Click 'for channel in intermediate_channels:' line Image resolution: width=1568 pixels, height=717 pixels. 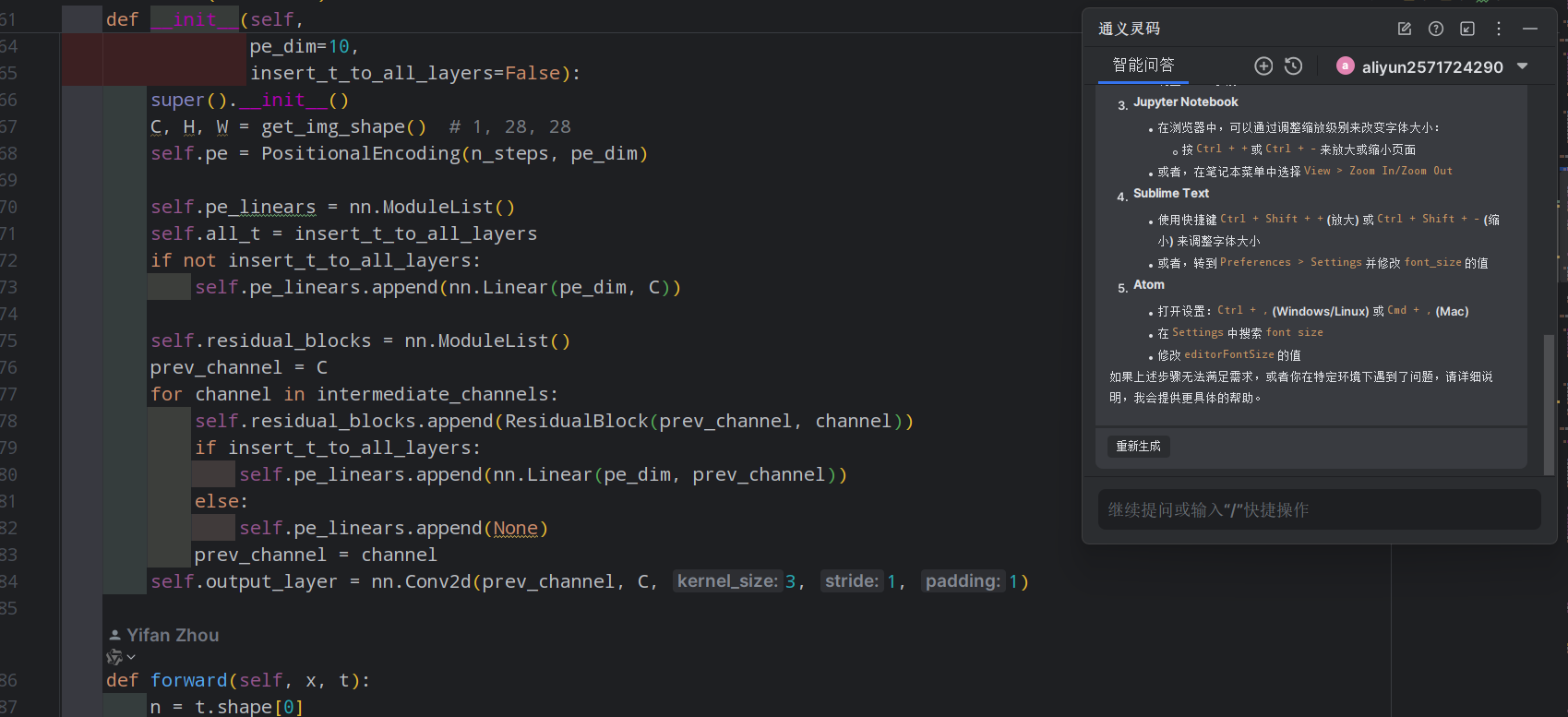coord(354,394)
